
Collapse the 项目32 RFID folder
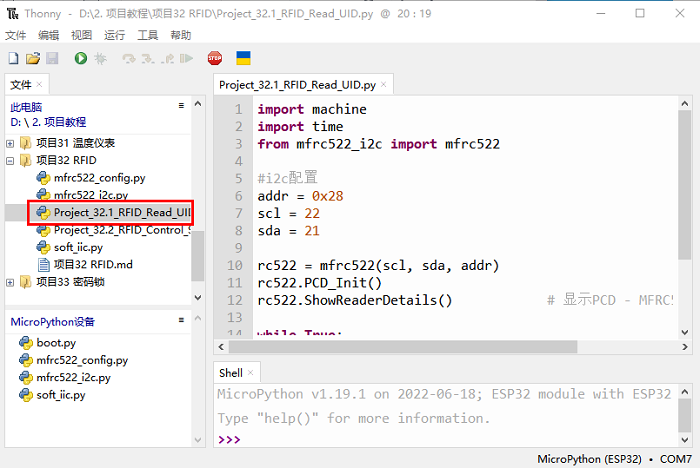click(x=10, y=160)
